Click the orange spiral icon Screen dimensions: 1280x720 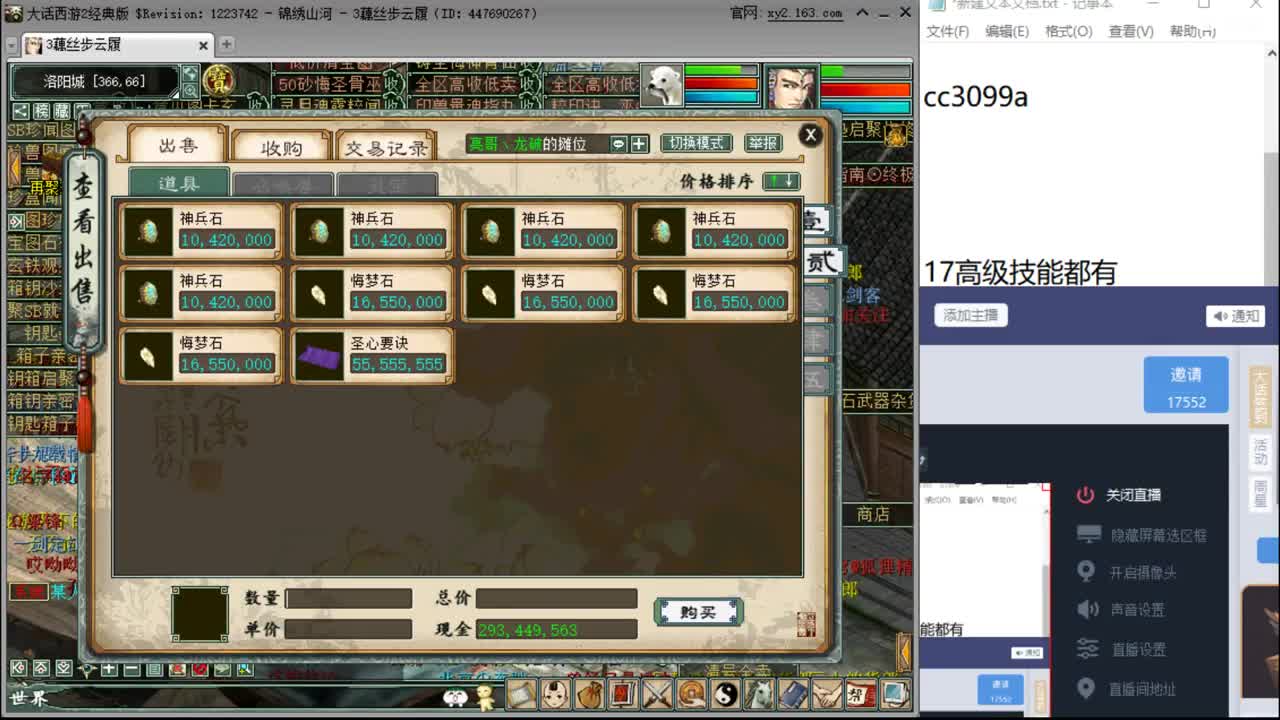[690, 694]
